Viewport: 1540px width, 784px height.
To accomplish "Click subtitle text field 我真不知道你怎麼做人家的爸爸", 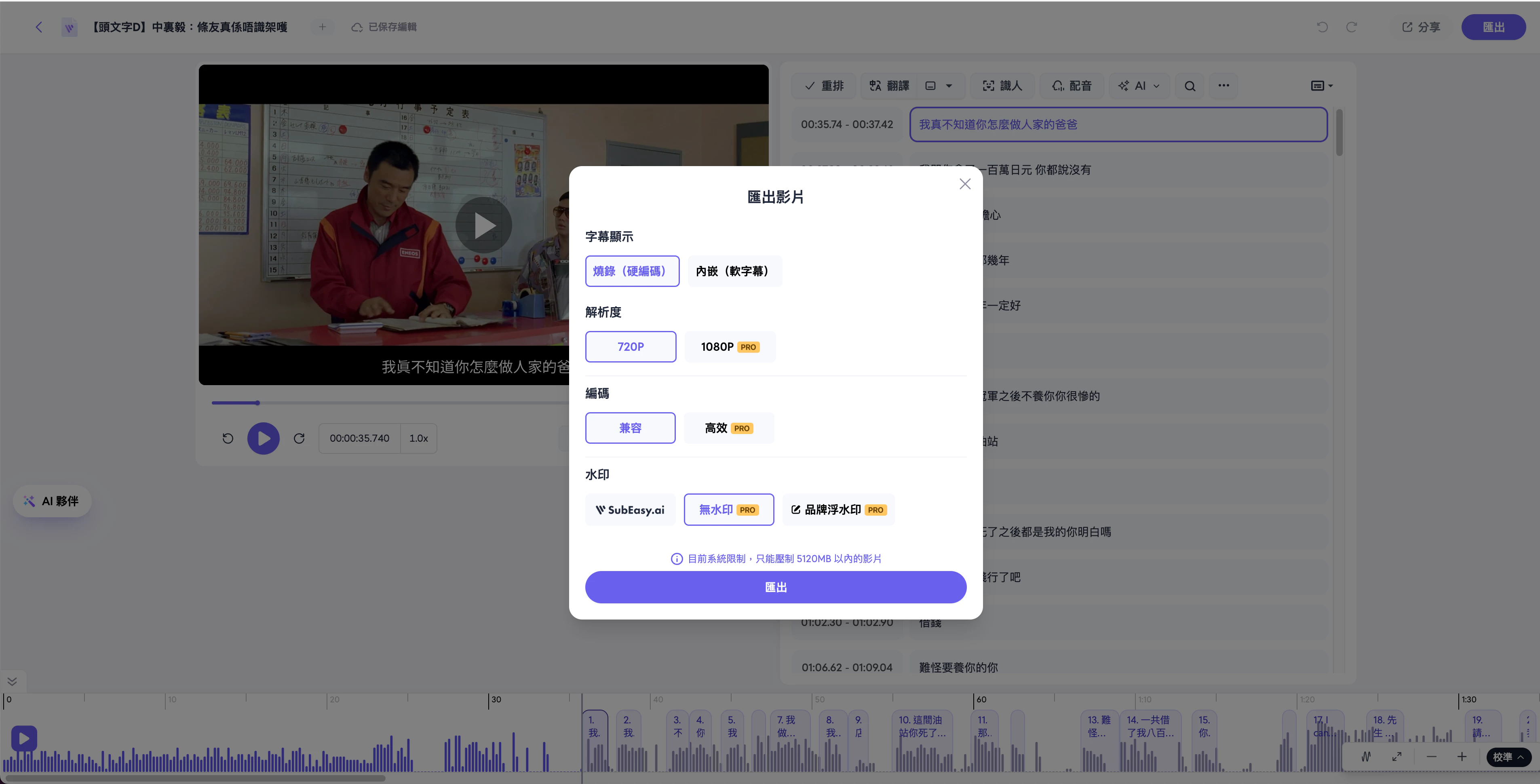I will point(1118,124).
